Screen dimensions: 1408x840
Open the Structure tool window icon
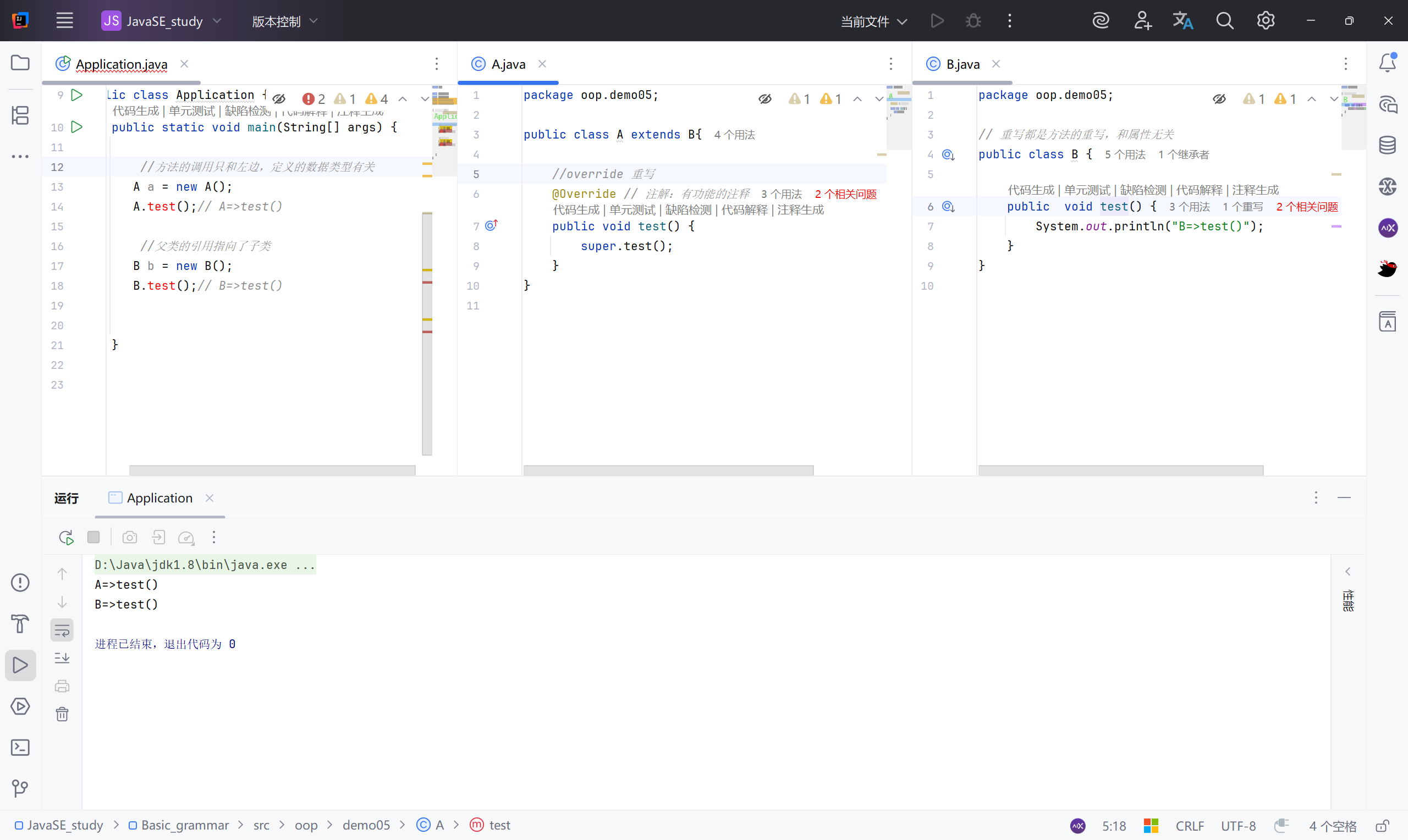pyautogui.click(x=20, y=116)
